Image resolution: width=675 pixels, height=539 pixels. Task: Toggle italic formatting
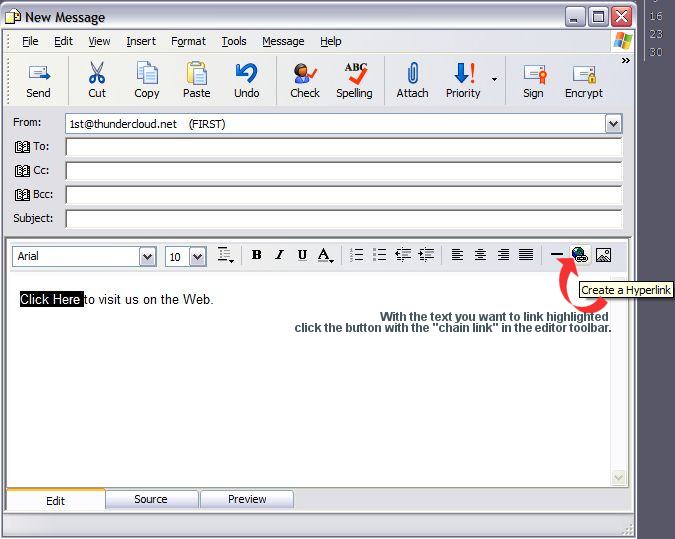point(279,255)
